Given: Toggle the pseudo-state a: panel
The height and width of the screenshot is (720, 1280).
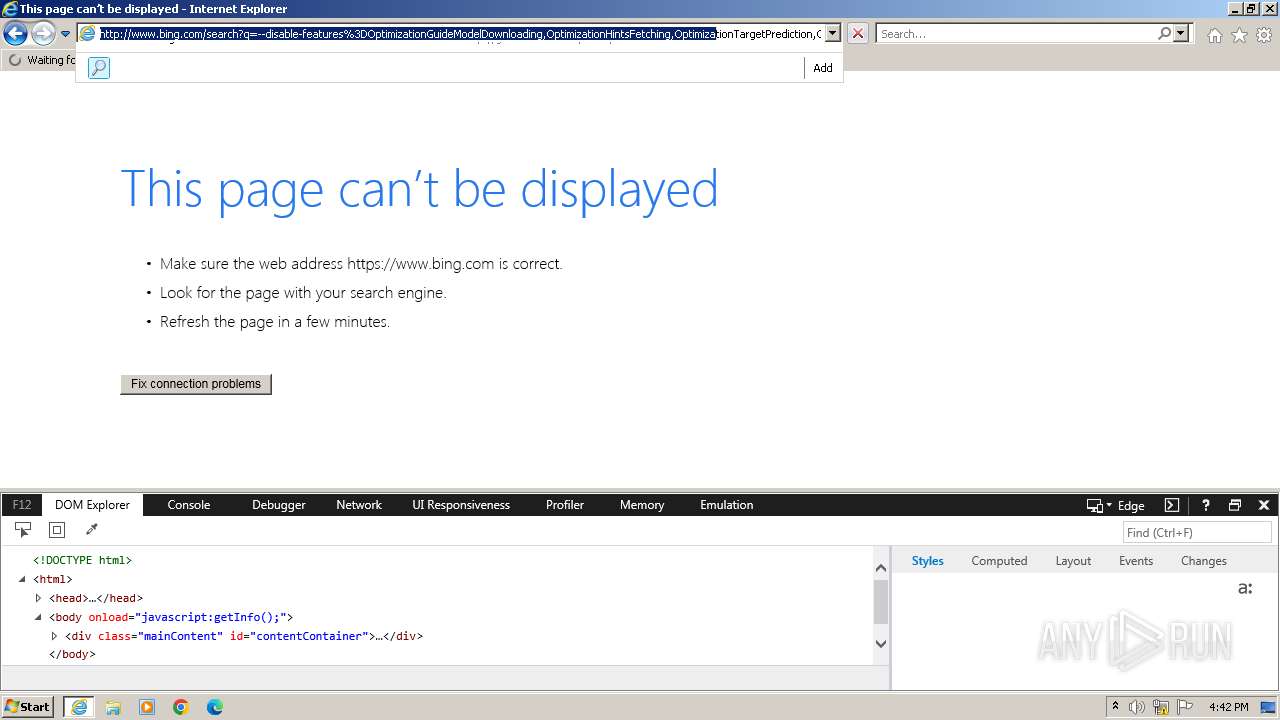Looking at the screenshot, I should 1245,588.
